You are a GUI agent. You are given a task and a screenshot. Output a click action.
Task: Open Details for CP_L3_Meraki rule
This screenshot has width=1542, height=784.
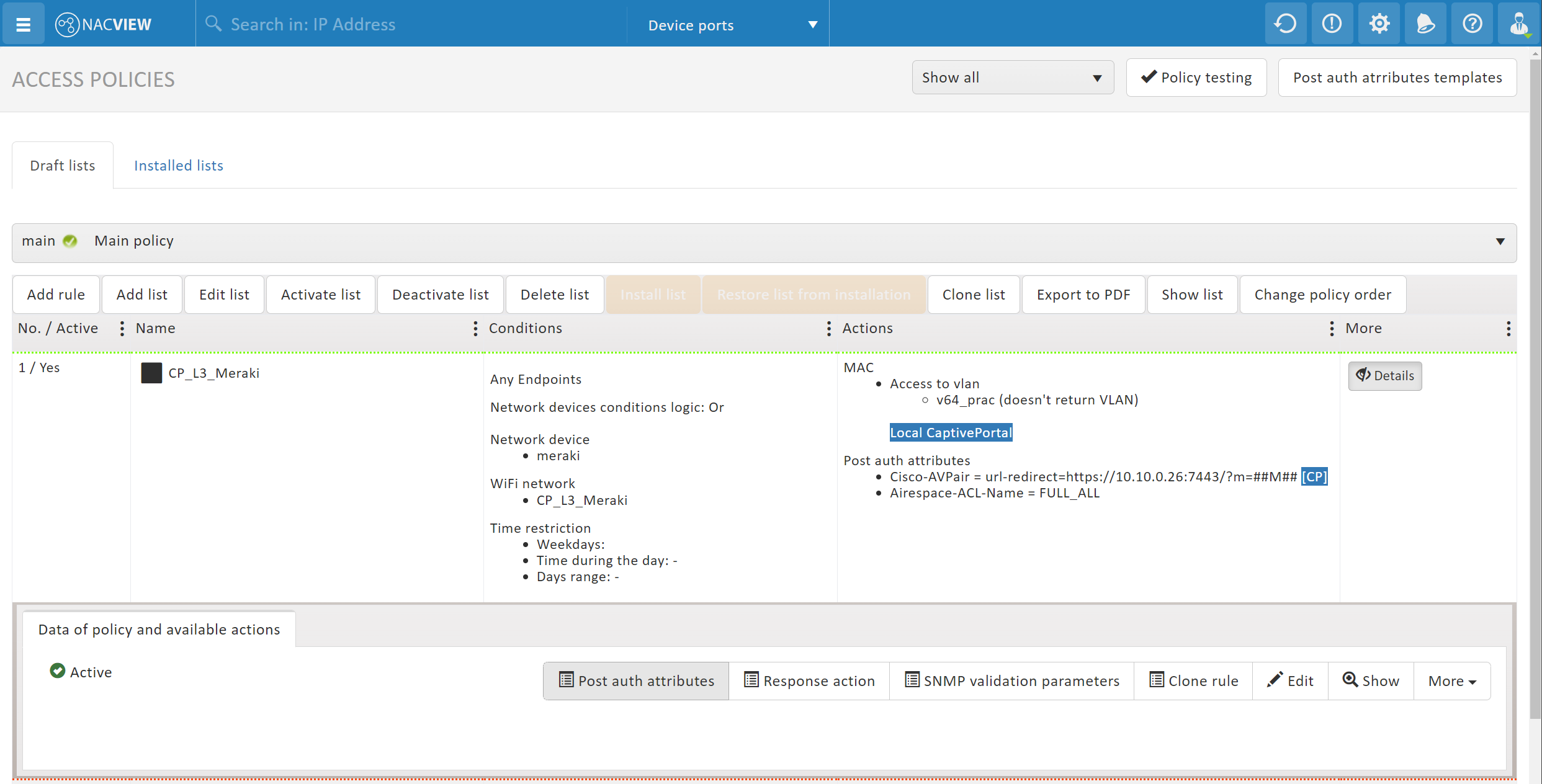point(1385,376)
